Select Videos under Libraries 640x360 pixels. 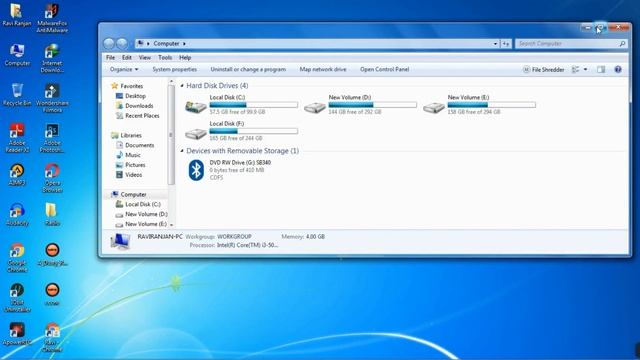[x=129, y=175]
